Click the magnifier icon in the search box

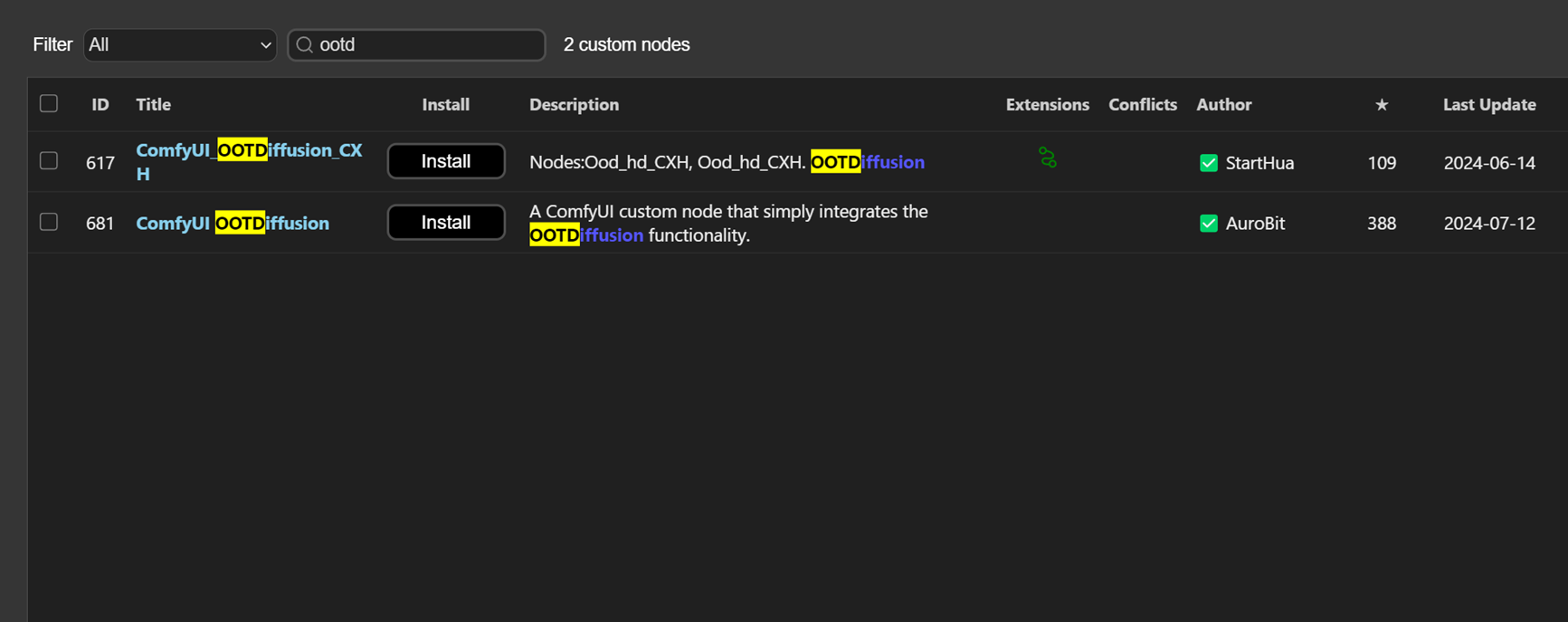304,44
